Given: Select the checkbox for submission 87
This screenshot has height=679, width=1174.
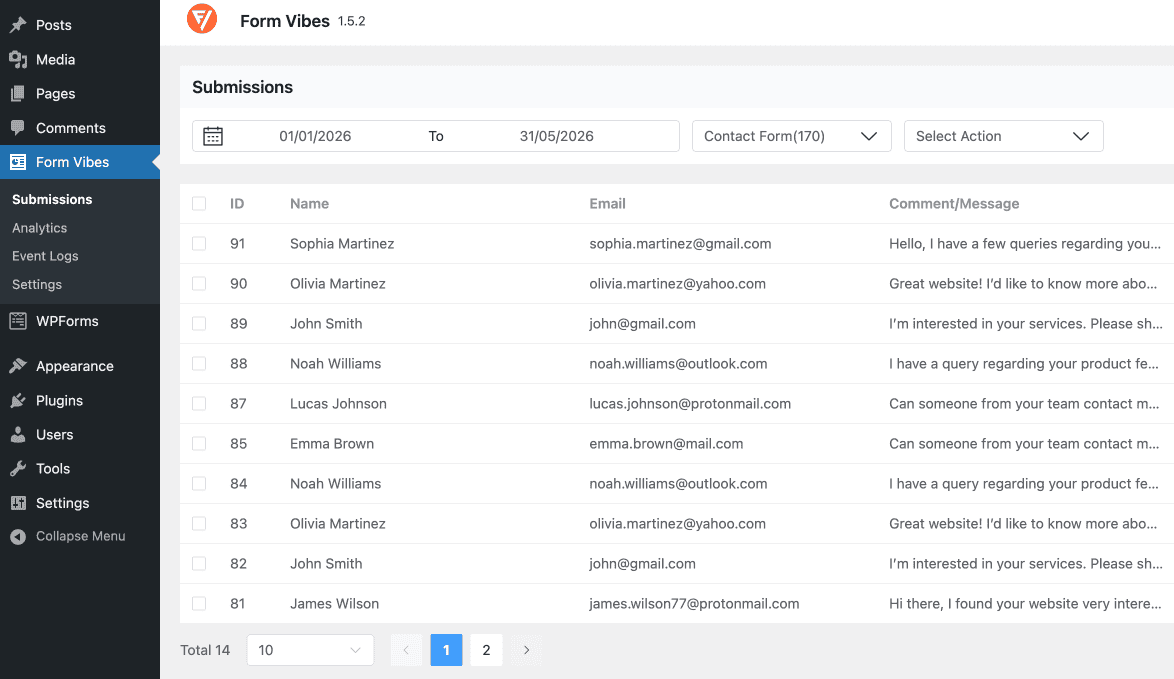Looking at the screenshot, I should point(198,404).
